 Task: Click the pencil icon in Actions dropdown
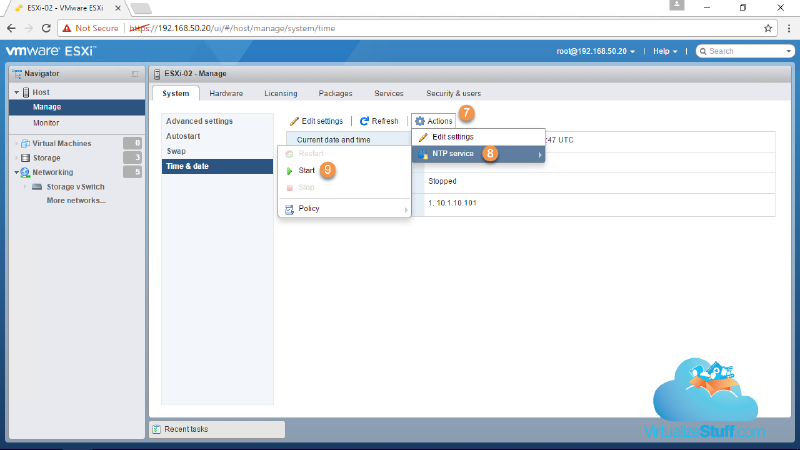(423, 137)
